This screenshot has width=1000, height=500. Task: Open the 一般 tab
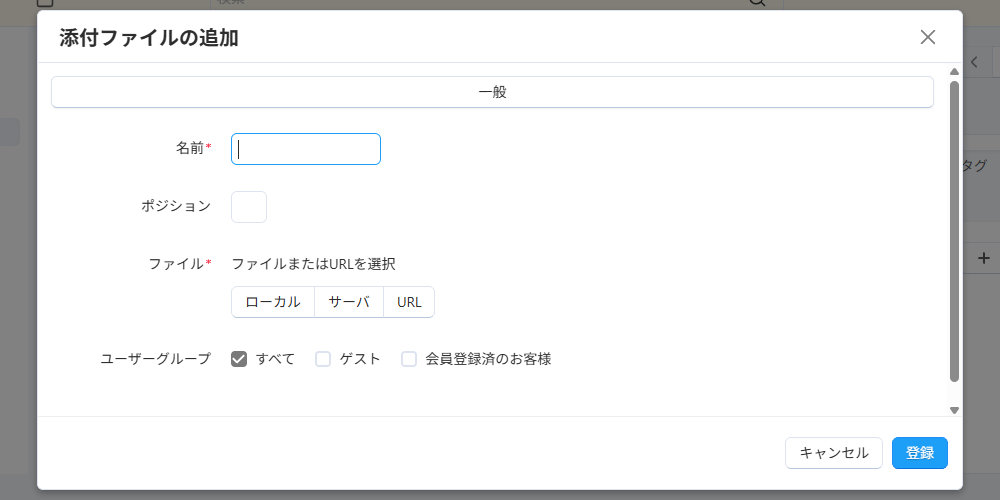tap(492, 92)
